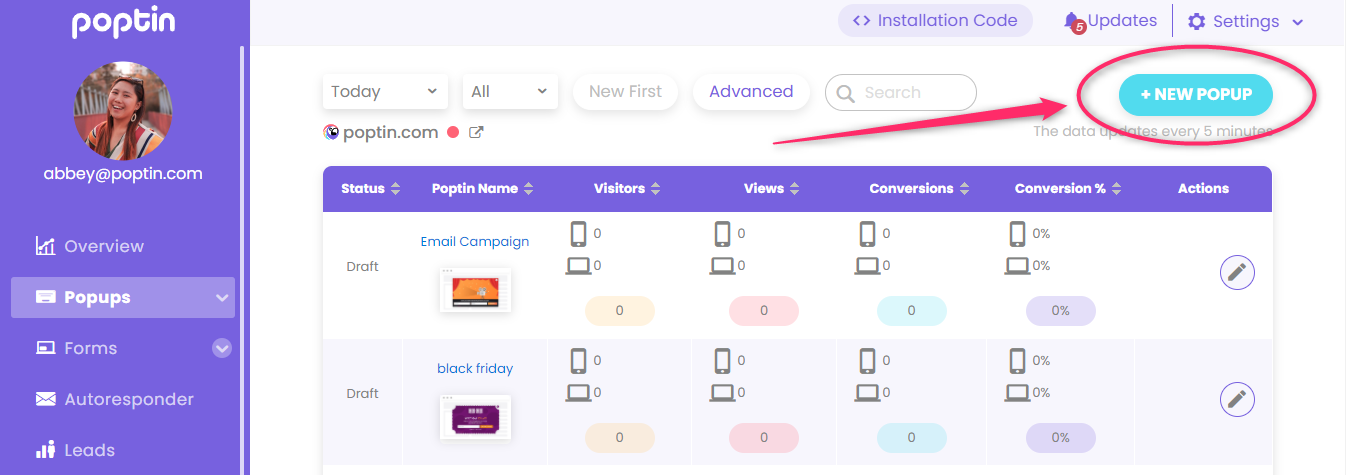Create a new popup
1346x475 pixels.
coord(1196,95)
